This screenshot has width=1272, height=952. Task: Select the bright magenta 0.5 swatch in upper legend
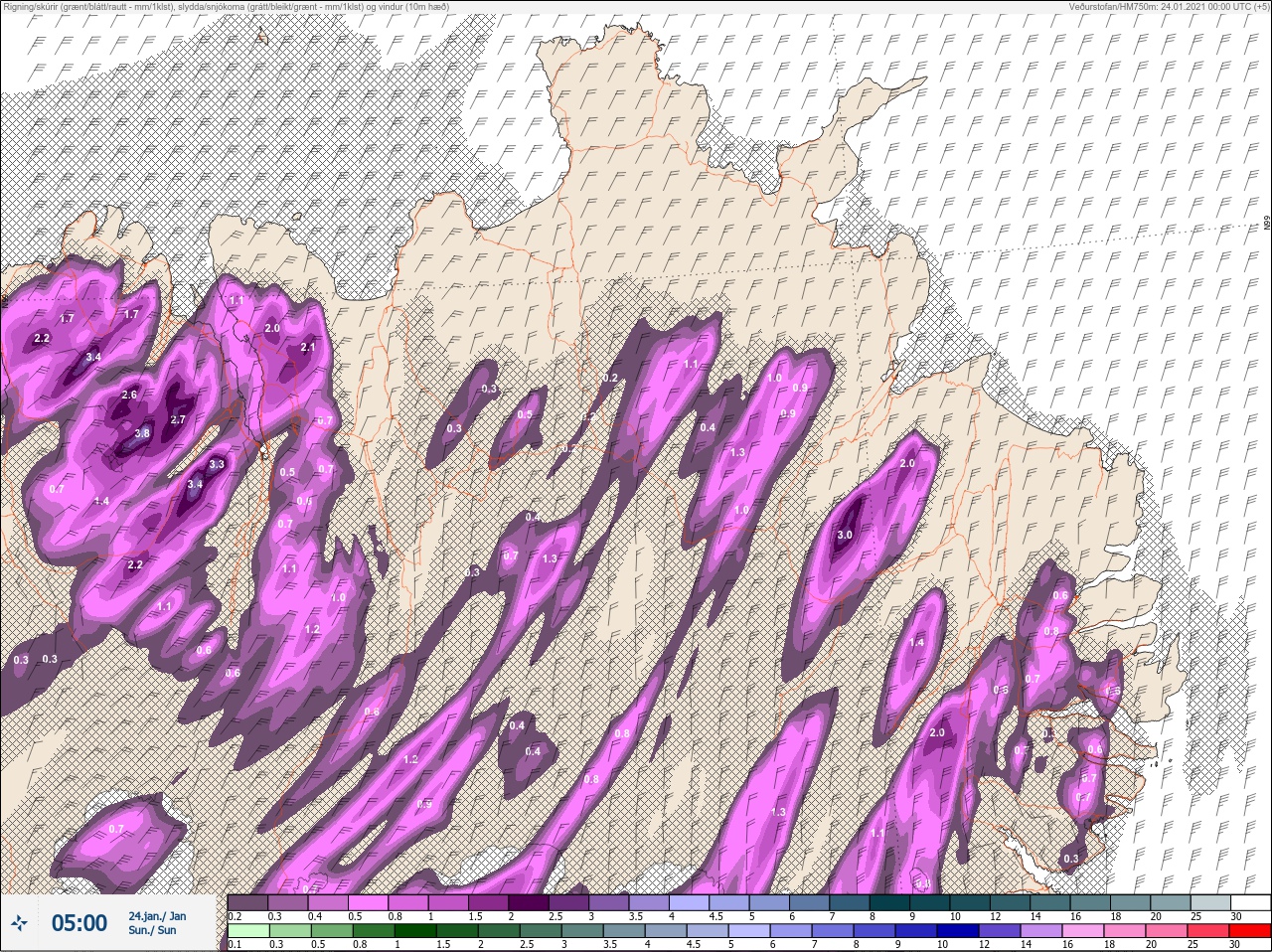[368, 902]
